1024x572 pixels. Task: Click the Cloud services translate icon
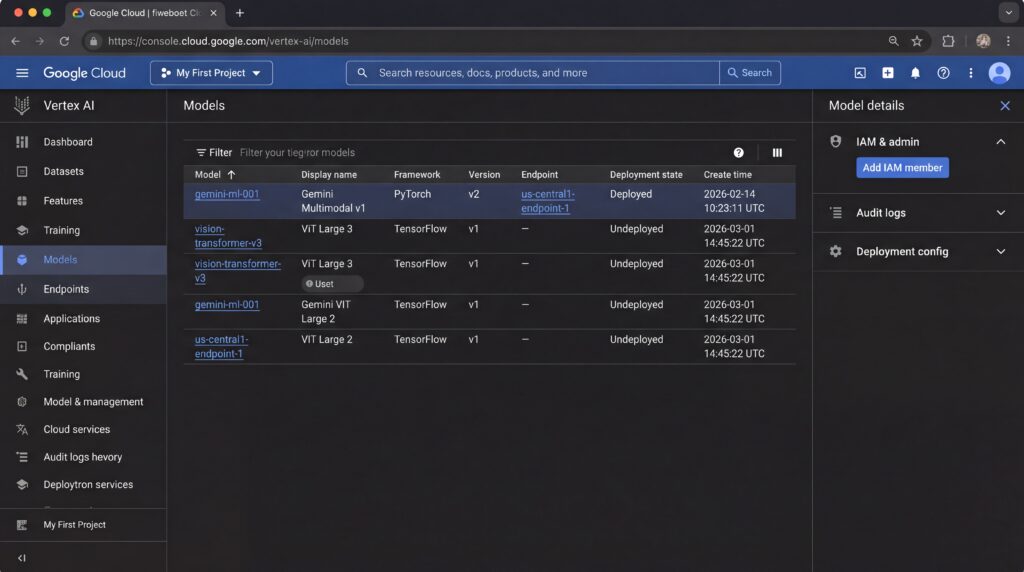tap(22, 429)
